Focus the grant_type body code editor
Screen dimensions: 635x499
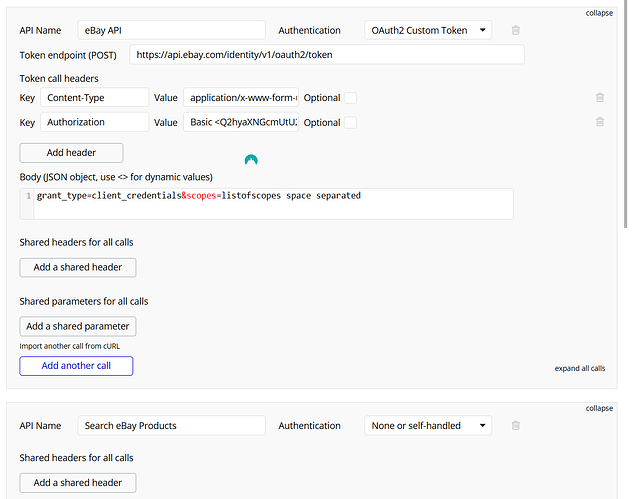click(x=270, y=203)
